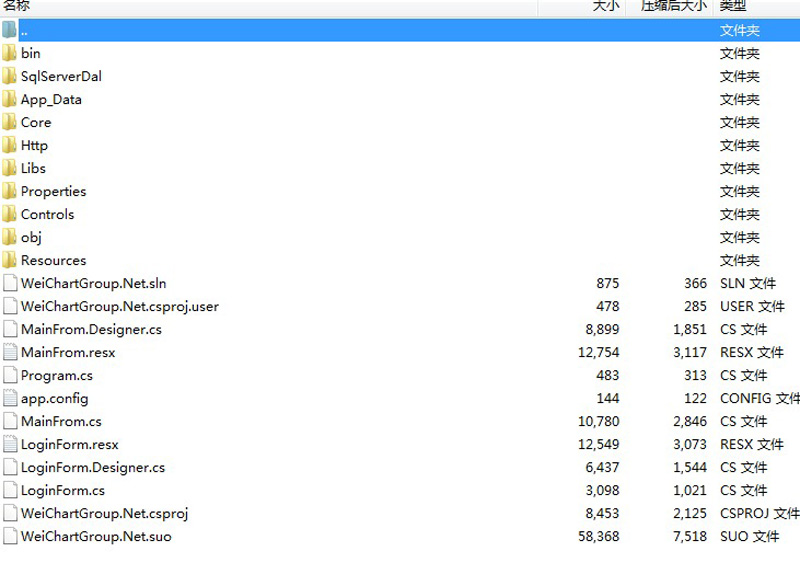The image size is (800, 563).
Task: Click the 类型 column header
Action: pyautogui.click(x=733, y=6)
